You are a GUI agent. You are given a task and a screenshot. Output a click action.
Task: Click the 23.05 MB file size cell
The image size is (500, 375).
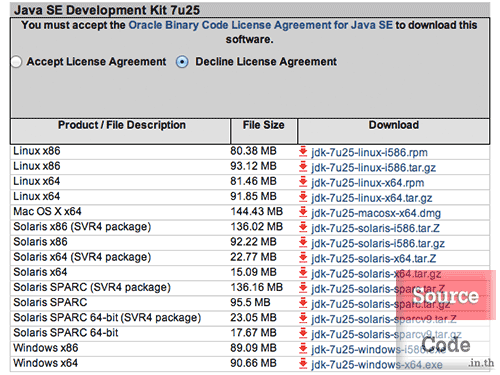point(253,317)
